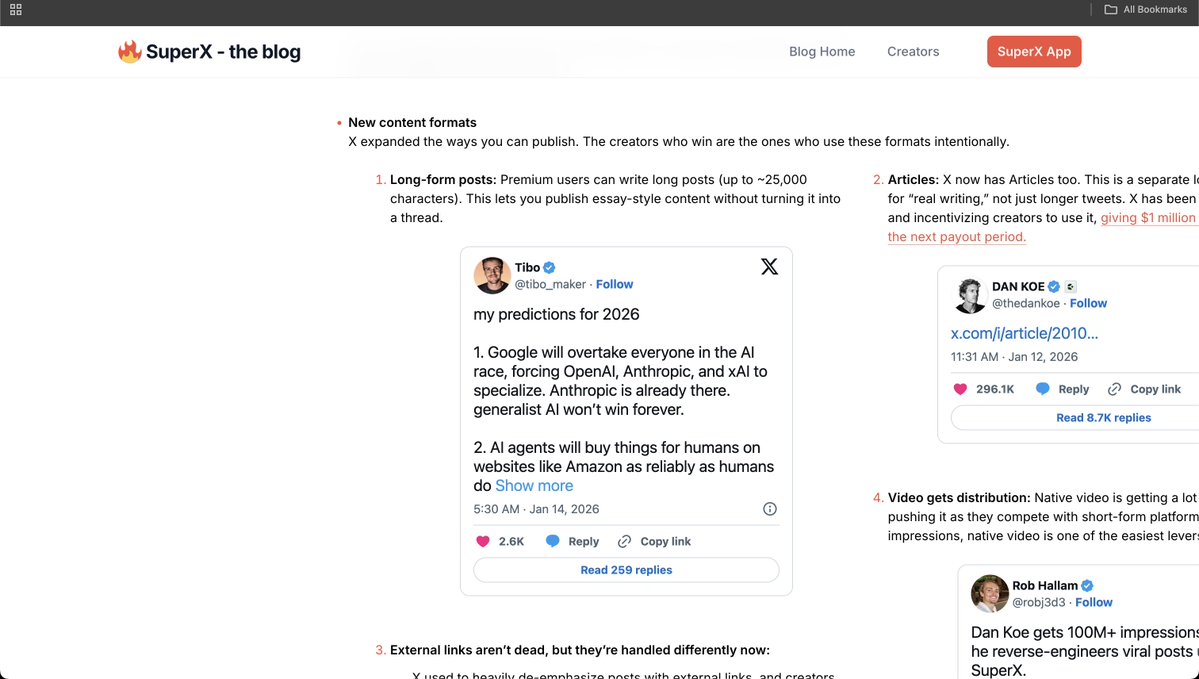Open the 11:31 AM Jan 12, 2026 timestamp

tap(1014, 357)
